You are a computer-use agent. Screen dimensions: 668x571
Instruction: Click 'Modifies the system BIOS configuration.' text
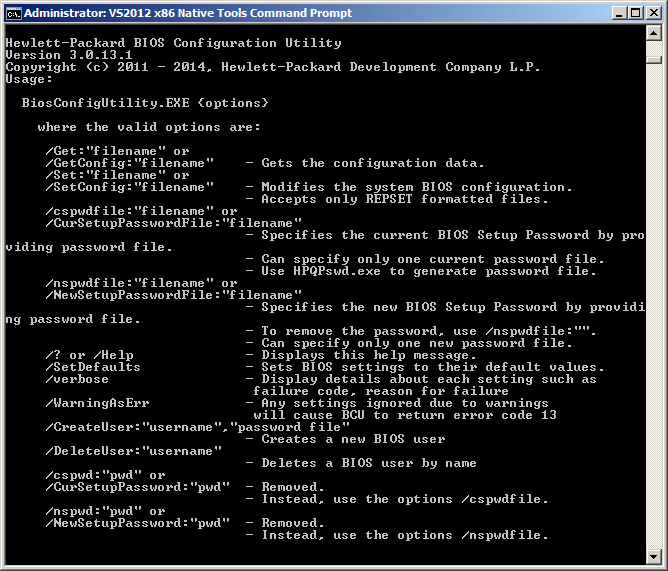click(x=417, y=187)
